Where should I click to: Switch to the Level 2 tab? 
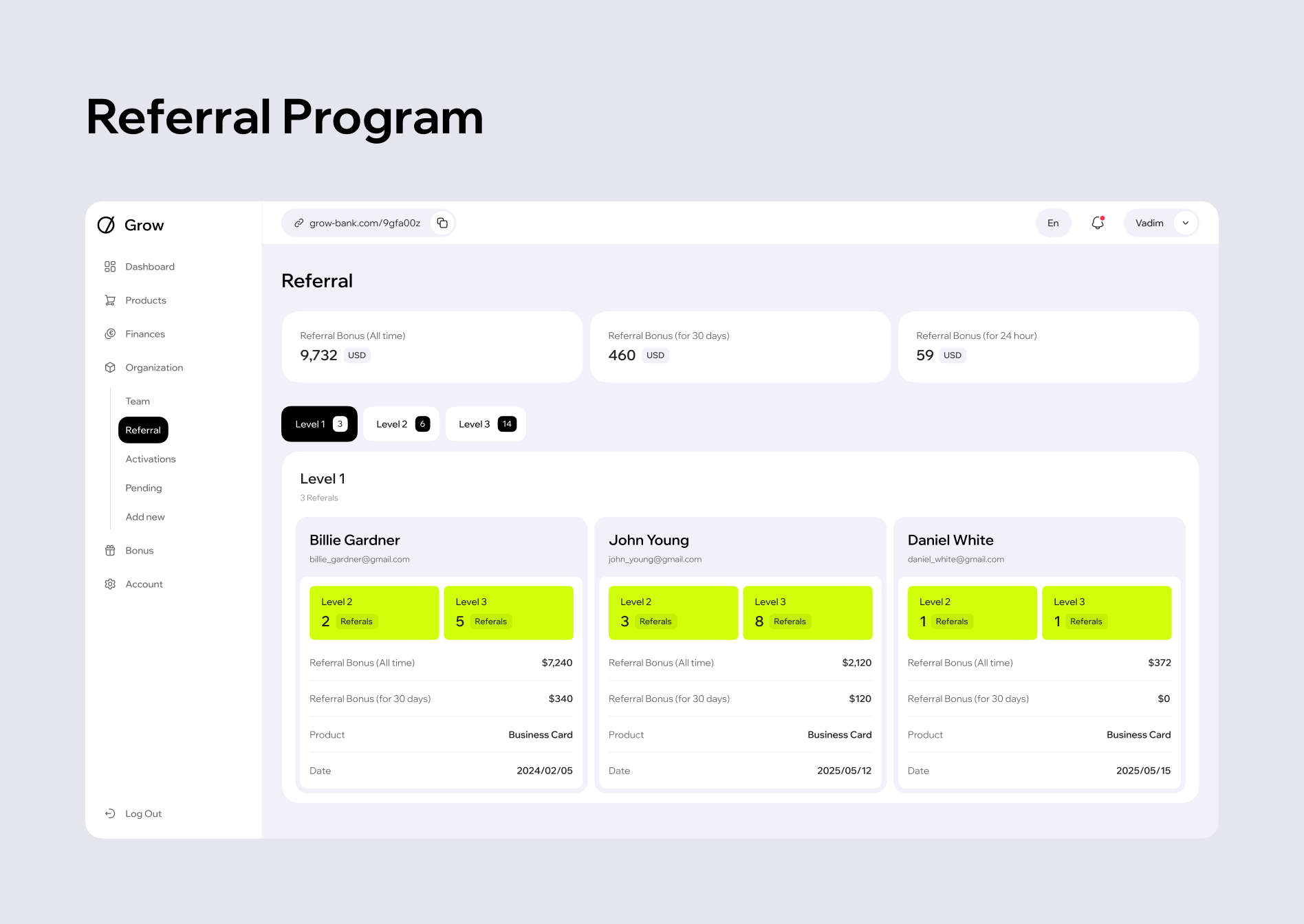coord(402,424)
